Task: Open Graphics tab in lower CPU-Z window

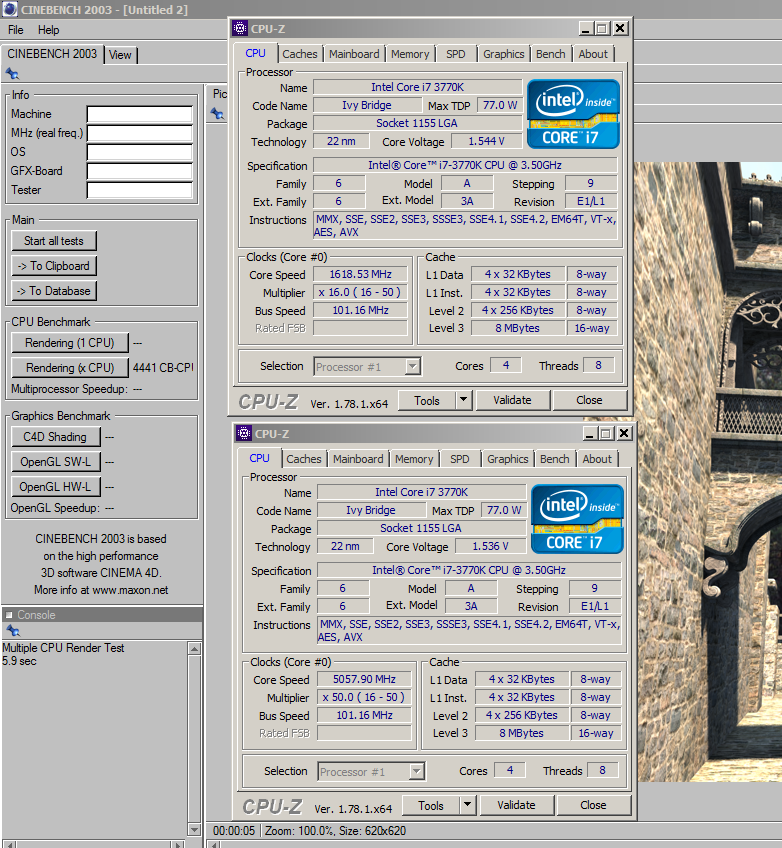Action: pyautogui.click(x=508, y=459)
